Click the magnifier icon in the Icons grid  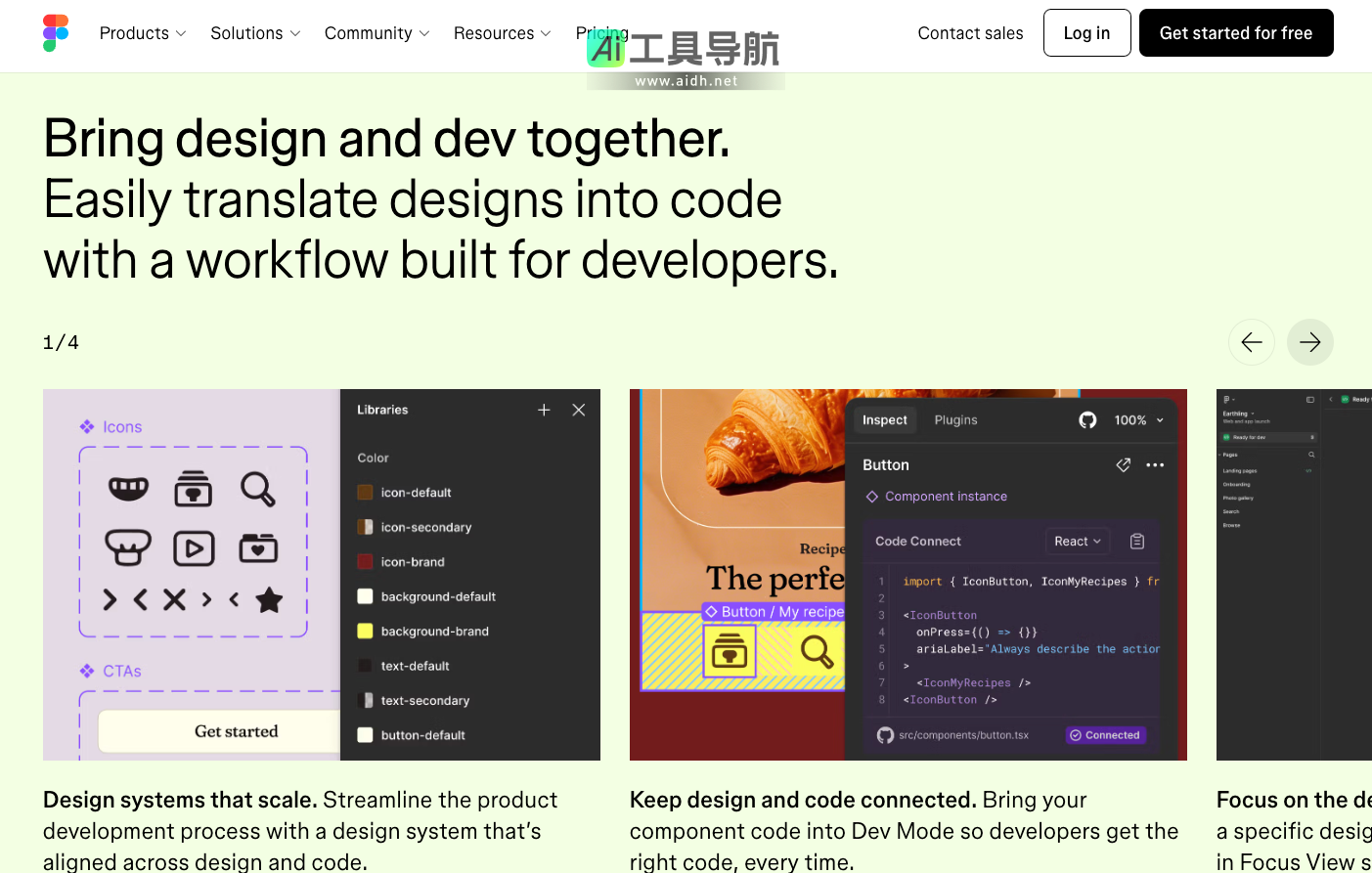[258, 489]
